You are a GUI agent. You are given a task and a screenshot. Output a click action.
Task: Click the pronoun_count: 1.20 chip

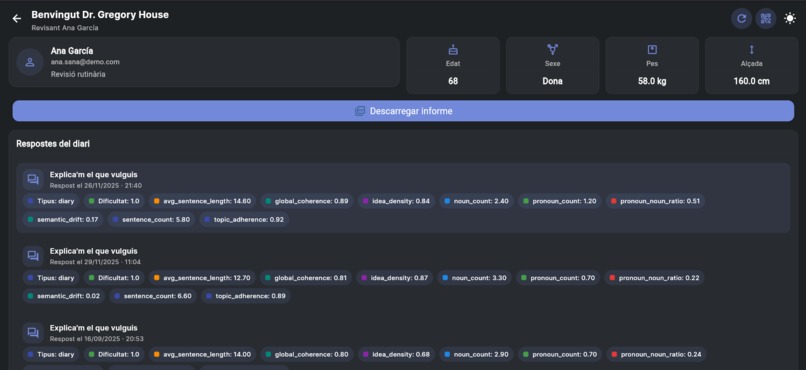click(x=560, y=201)
